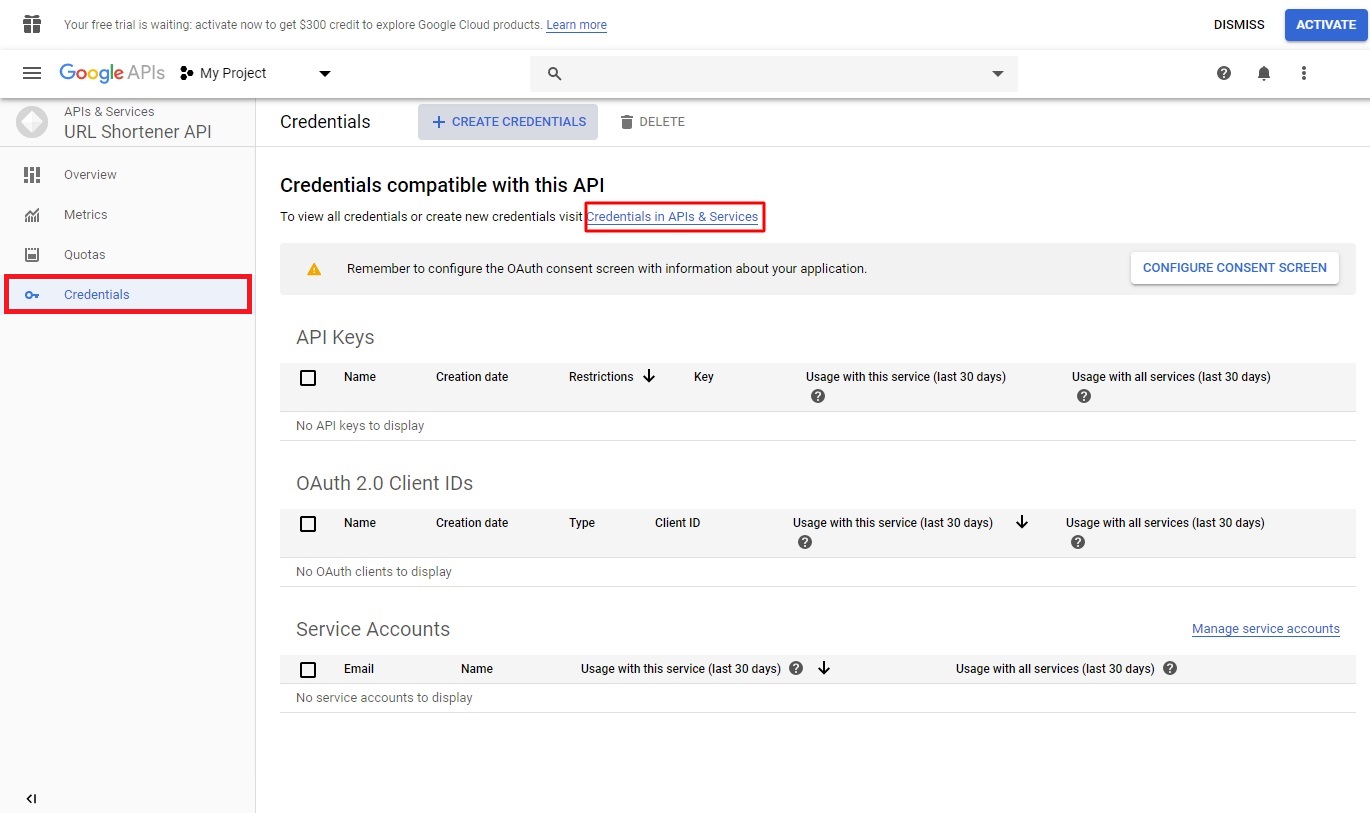Screen dimensions: 1370x813
Task: Click the OAuth Type column header
Action: coord(582,523)
